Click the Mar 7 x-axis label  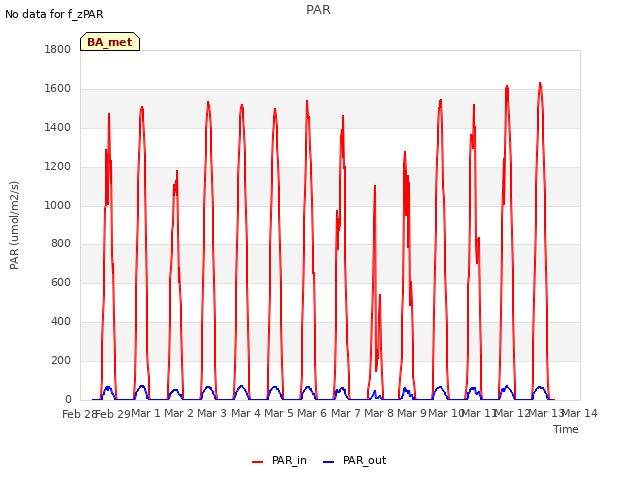[346, 413]
